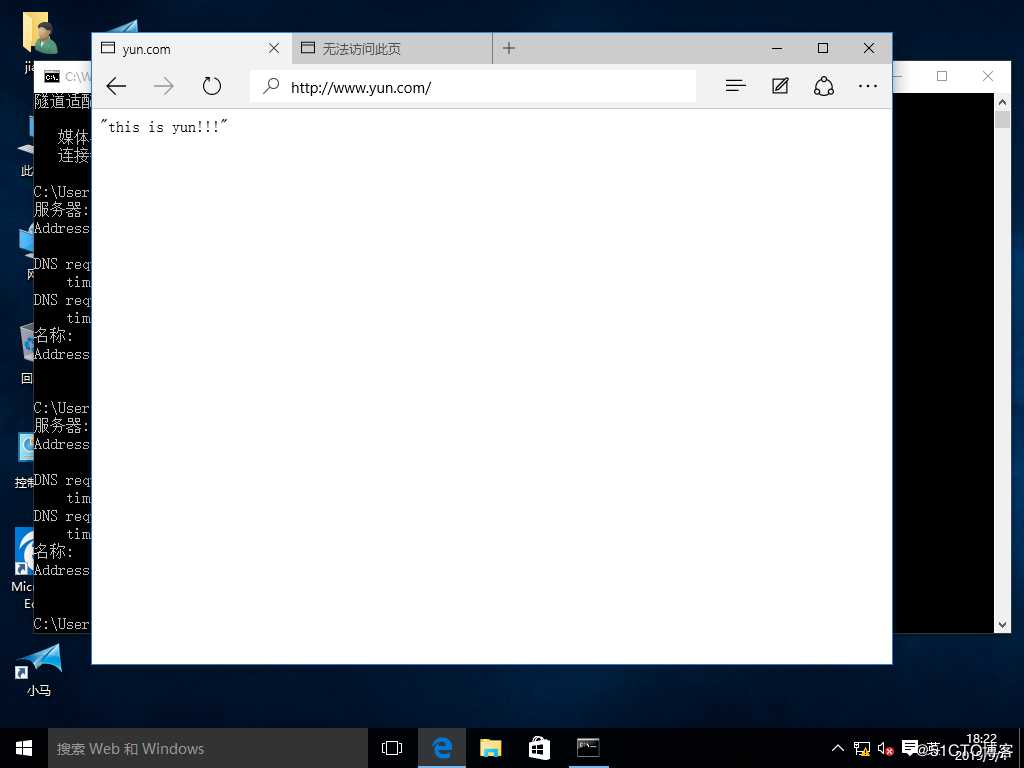Open Task View on the taskbar

click(392, 748)
